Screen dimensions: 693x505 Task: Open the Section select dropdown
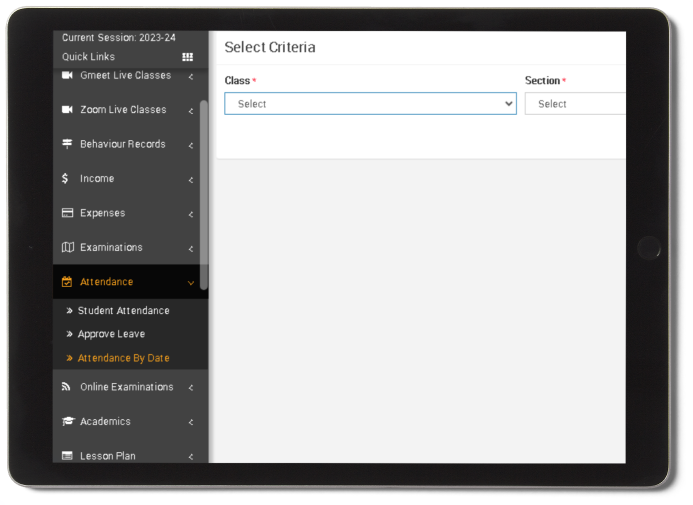click(575, 104)
